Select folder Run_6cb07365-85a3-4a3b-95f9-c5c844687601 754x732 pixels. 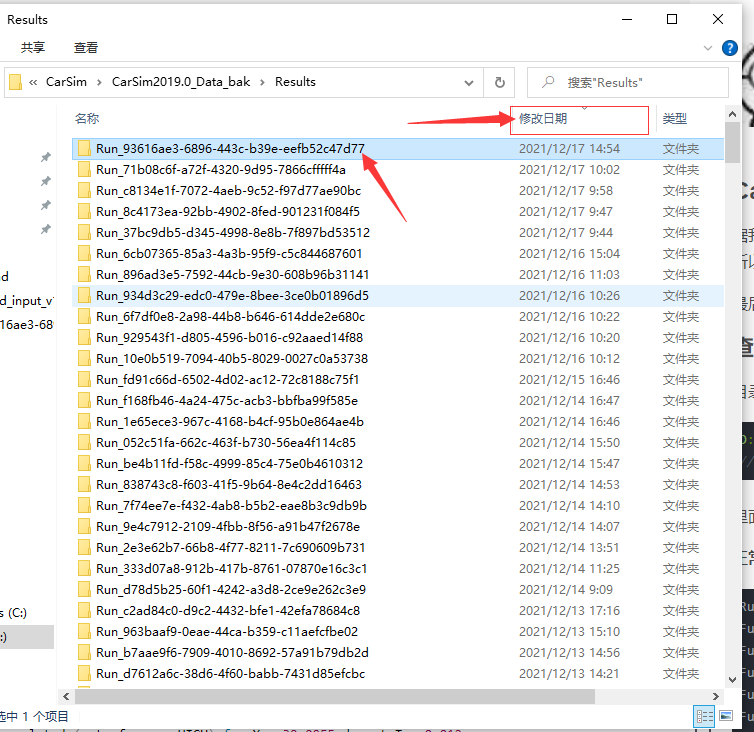point(398,254)
